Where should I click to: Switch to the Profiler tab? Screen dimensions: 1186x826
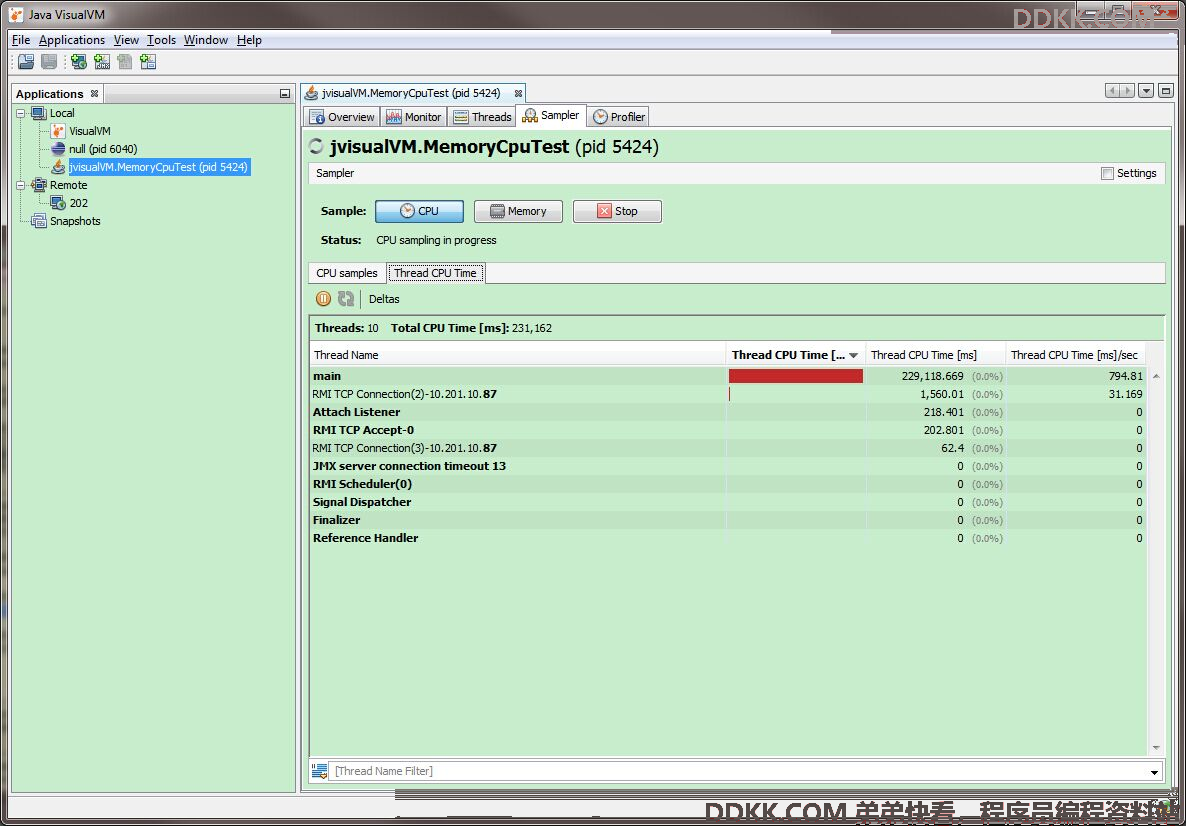pos(619,116)
